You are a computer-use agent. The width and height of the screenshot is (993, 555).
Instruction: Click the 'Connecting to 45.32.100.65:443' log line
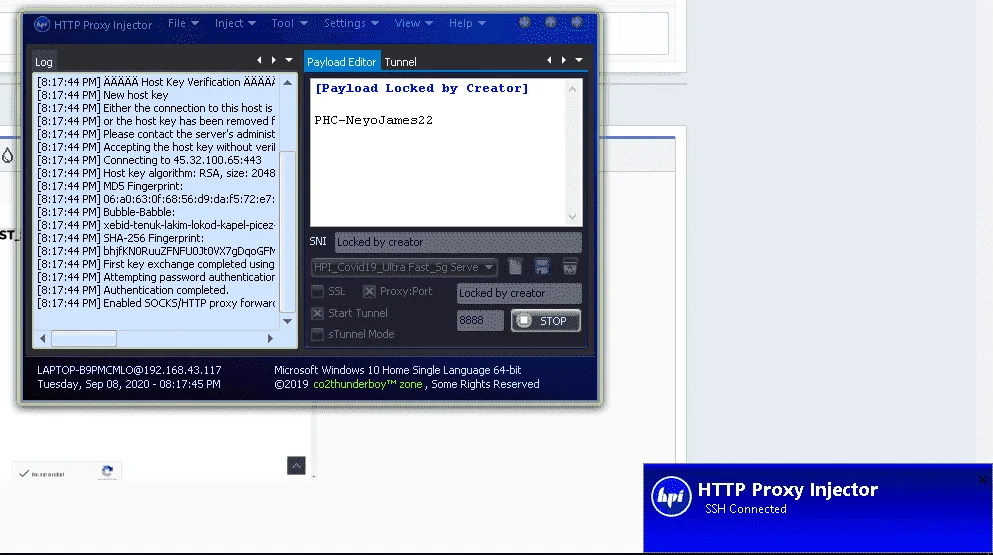pyautogui.click(x=149, y=160)
